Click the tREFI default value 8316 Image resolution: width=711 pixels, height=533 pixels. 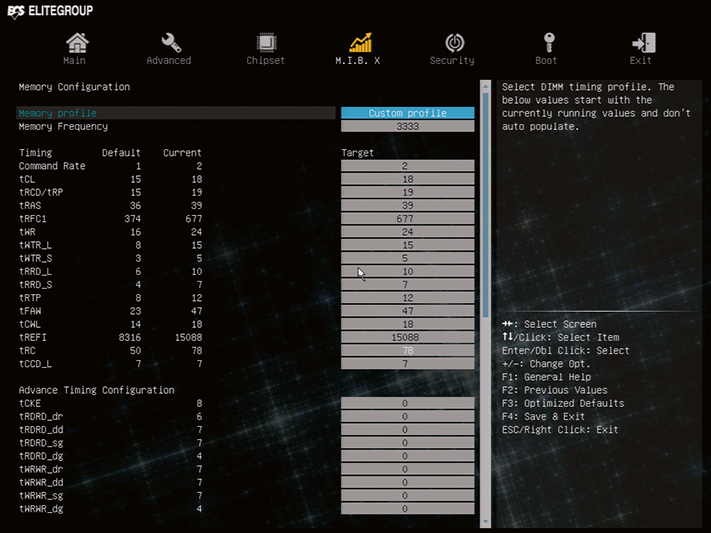129,337
